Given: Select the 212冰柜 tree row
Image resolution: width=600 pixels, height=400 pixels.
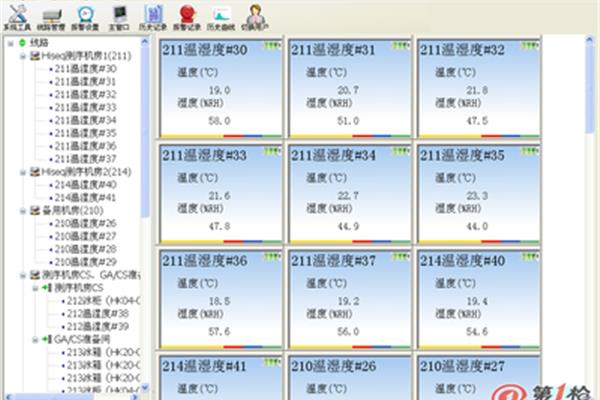Looking at the screenshot, I should [x=103, y=301].
